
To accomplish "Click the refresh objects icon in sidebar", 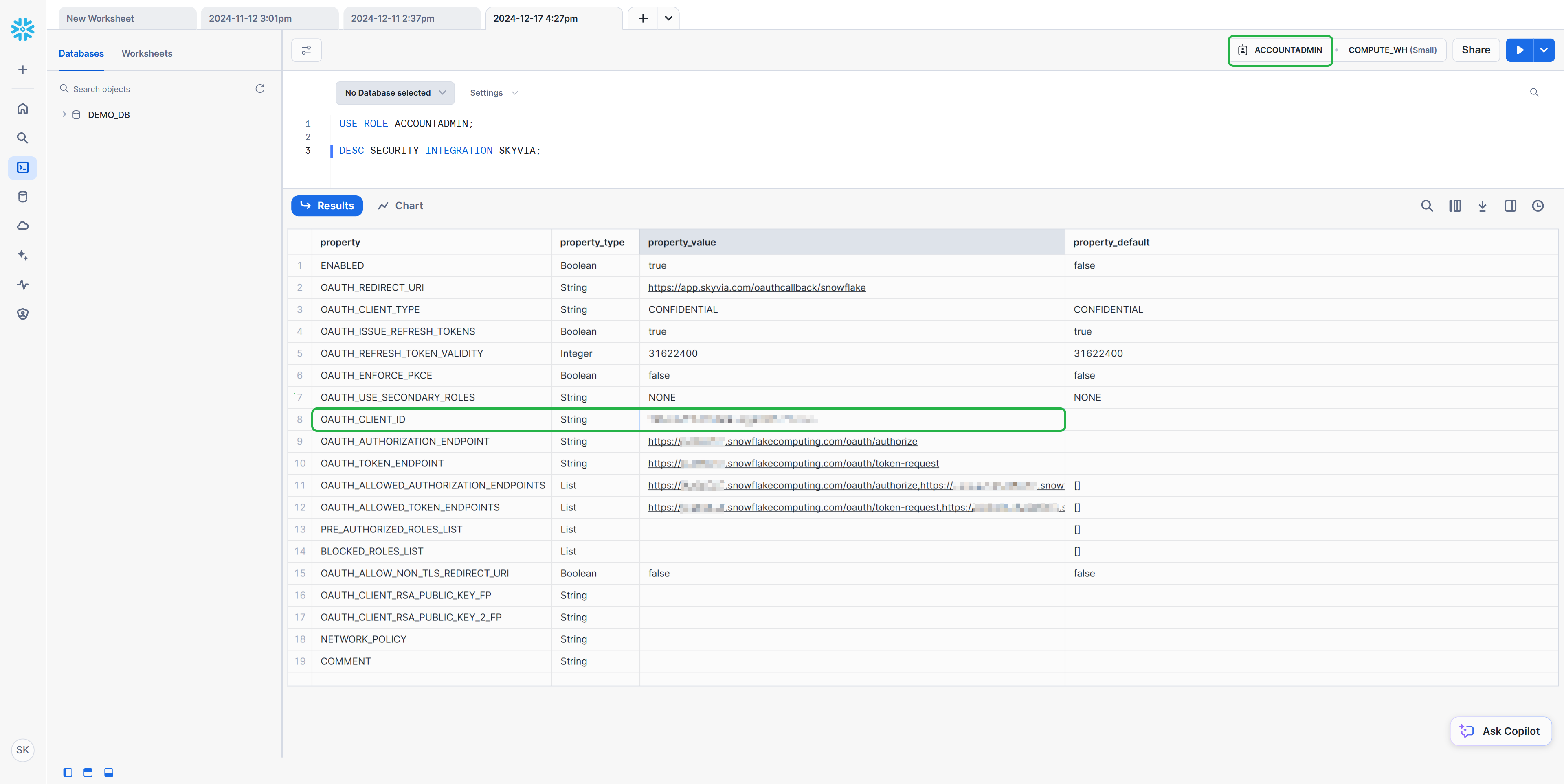I will (259, 89).
